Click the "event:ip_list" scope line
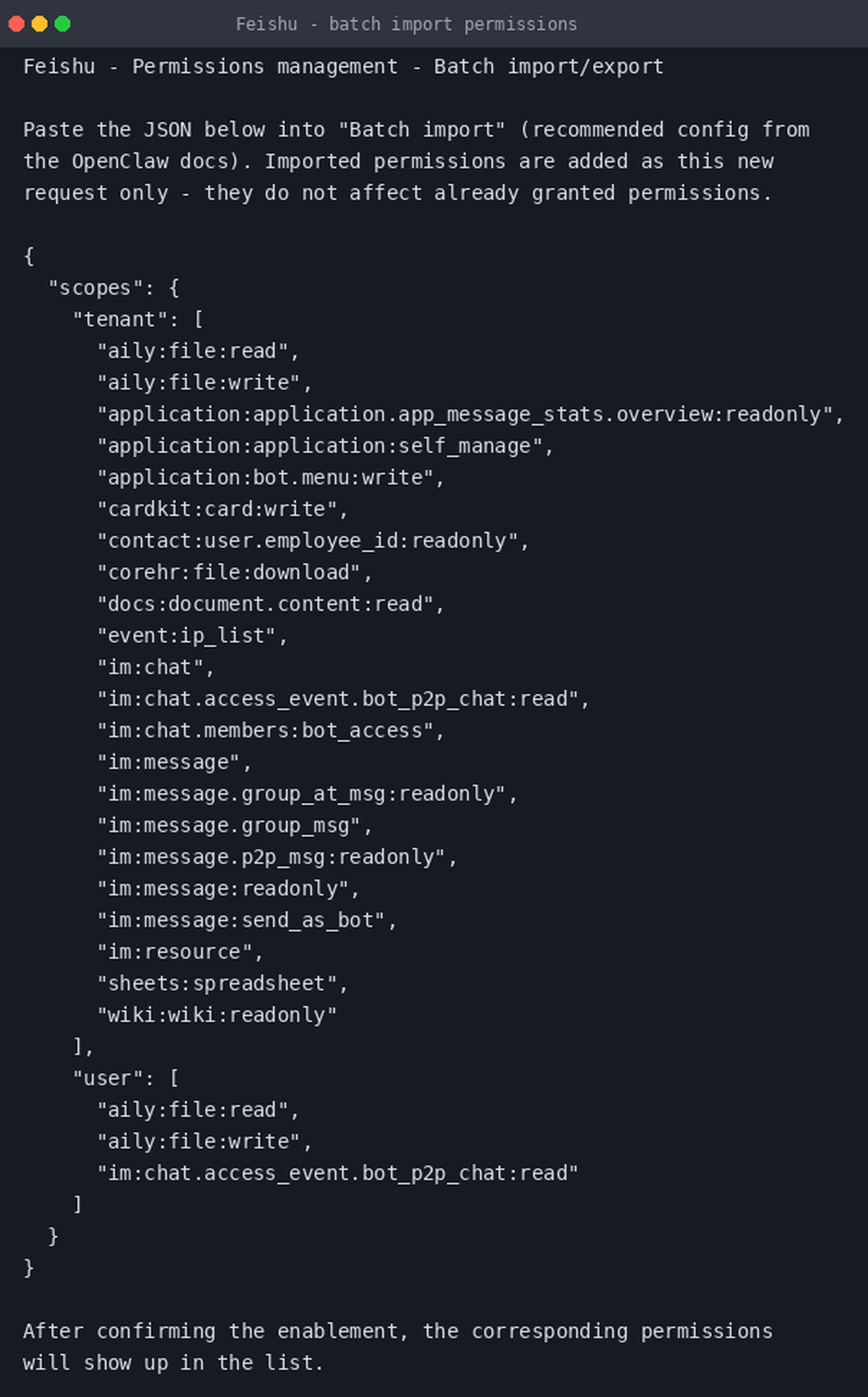Viewport: 868px width, 1397px height. click(192, 636)
